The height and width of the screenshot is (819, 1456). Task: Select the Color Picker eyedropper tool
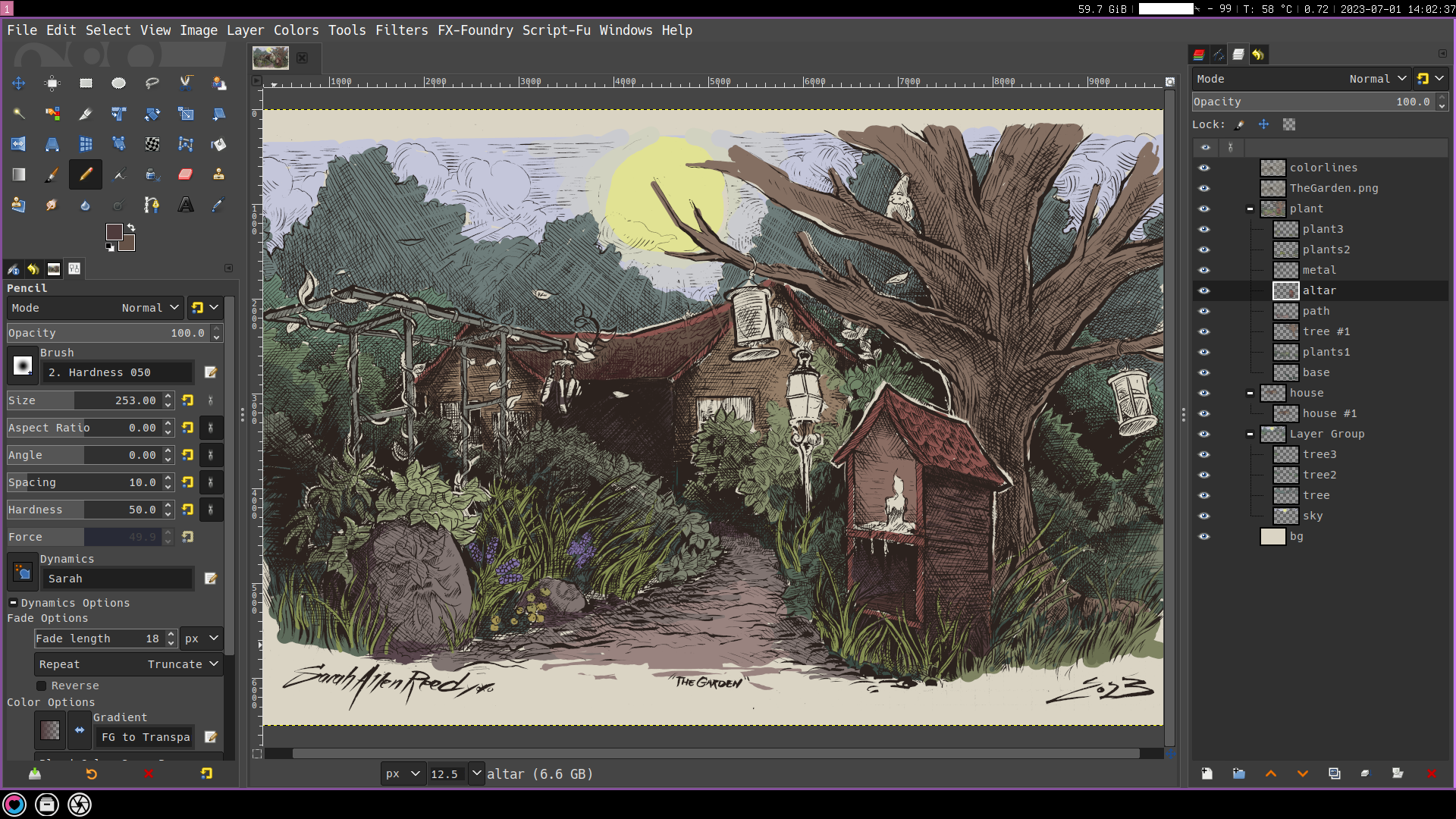[x=218, y=205]
